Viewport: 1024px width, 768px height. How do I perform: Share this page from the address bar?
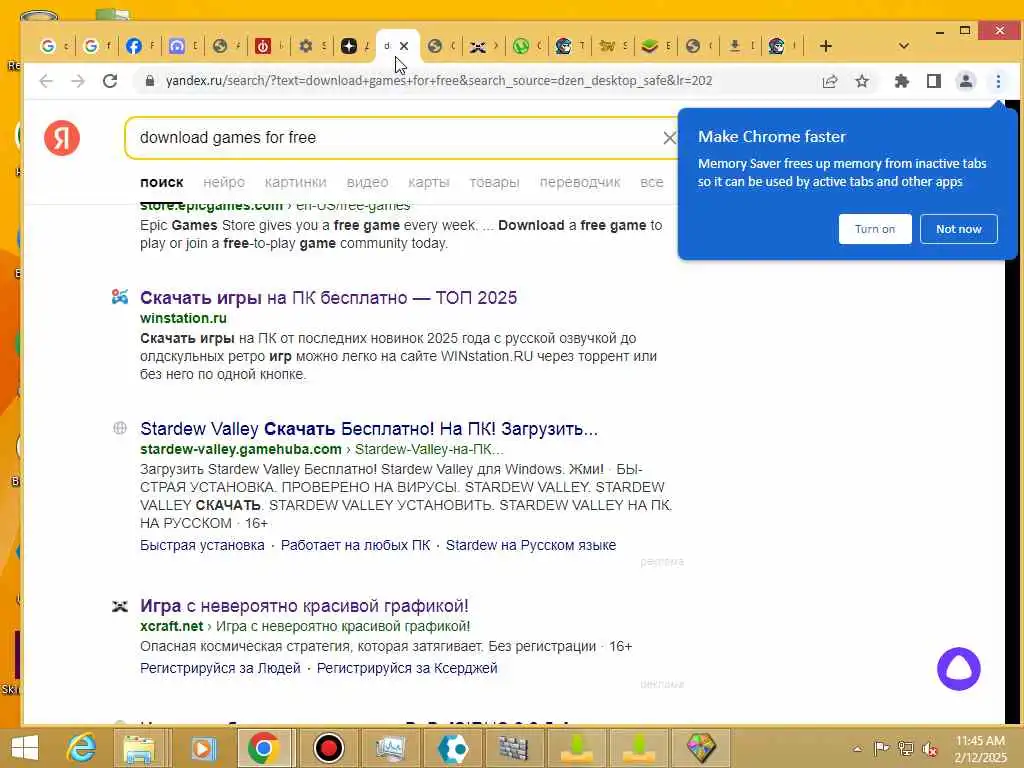(x=830, y=81)
